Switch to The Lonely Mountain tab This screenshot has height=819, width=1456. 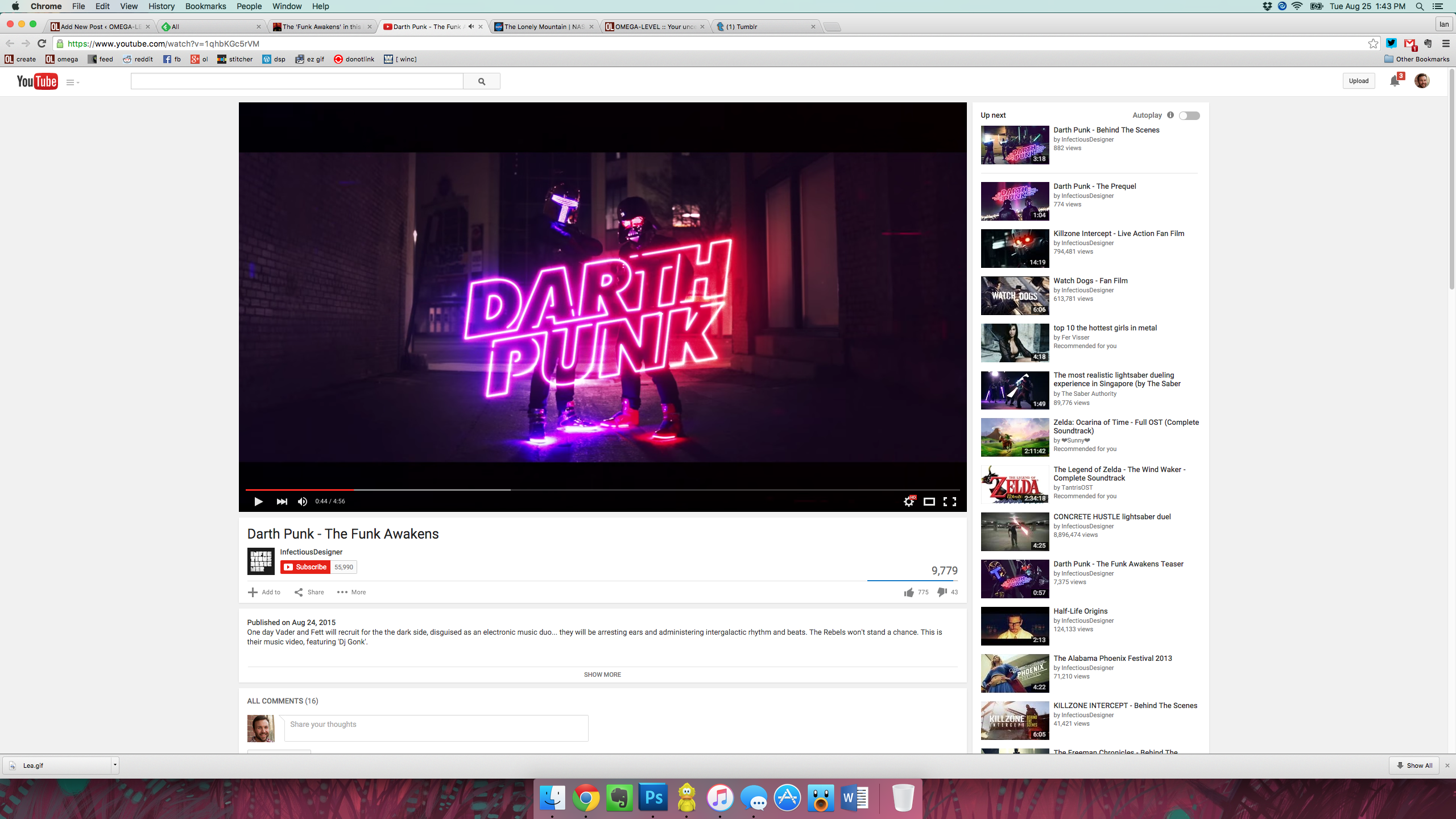(x=543, y=27)
